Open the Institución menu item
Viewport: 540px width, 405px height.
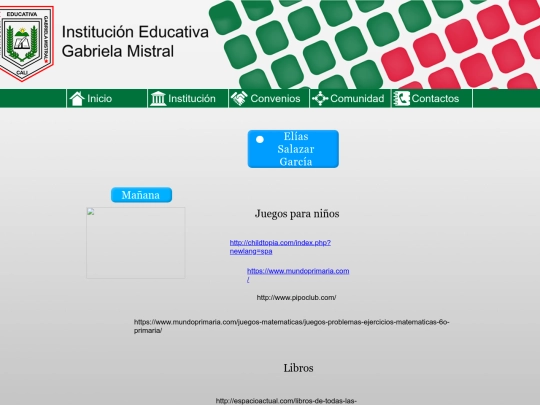tap(188, 98)
